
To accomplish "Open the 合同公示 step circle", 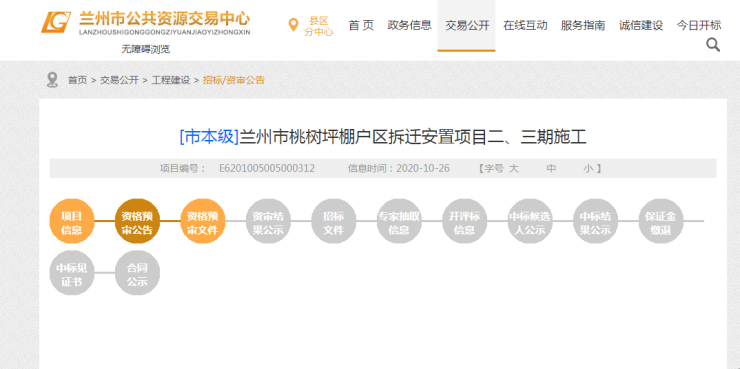I will [137, 273].
